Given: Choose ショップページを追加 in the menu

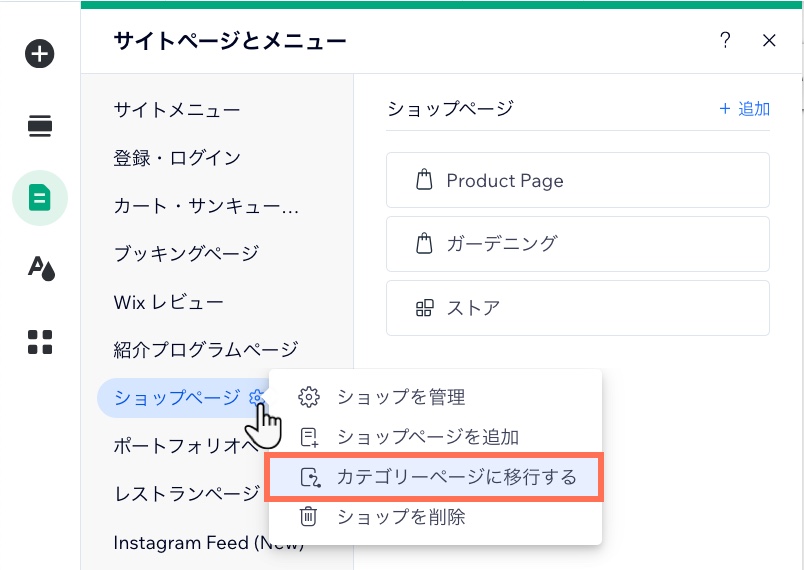Looking at the screenshot, I should point(427,437).
